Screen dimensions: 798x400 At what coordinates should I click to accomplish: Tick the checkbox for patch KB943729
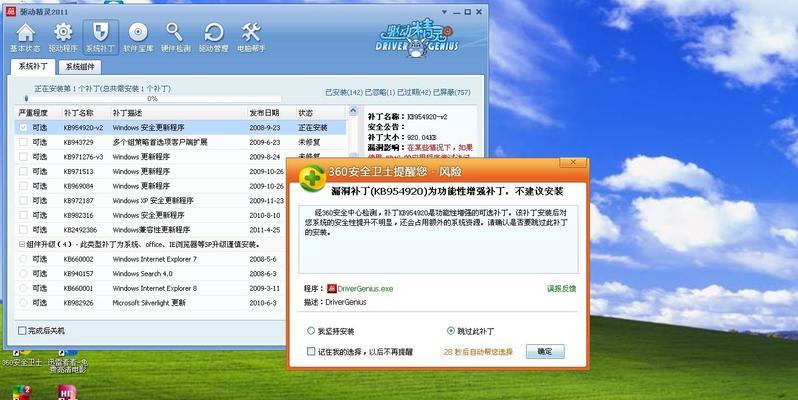pos(23,142)
